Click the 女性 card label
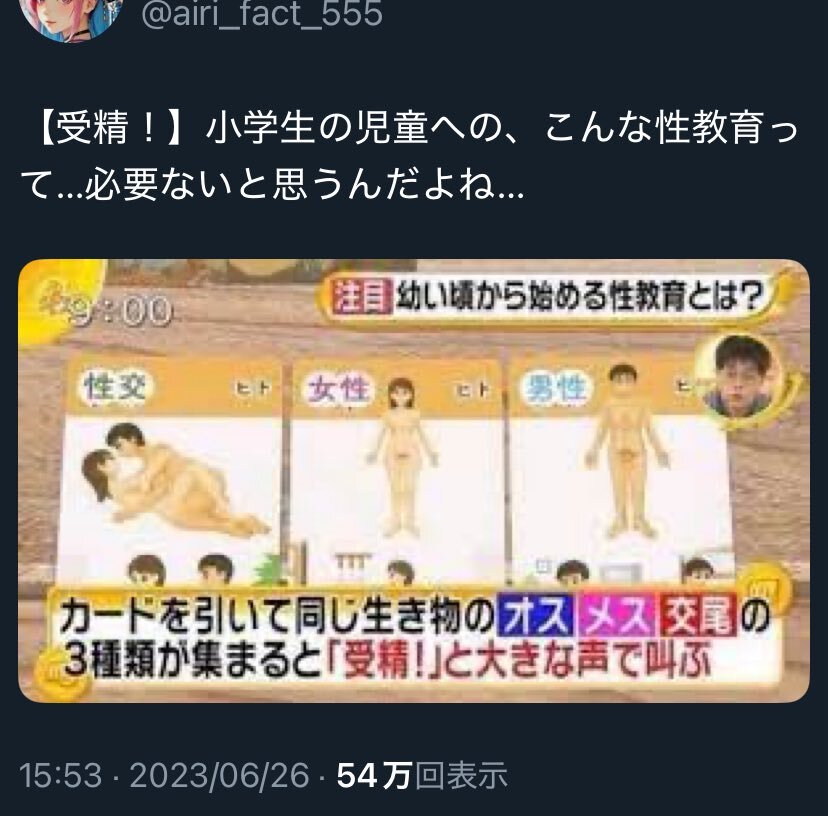 [340, 389]
